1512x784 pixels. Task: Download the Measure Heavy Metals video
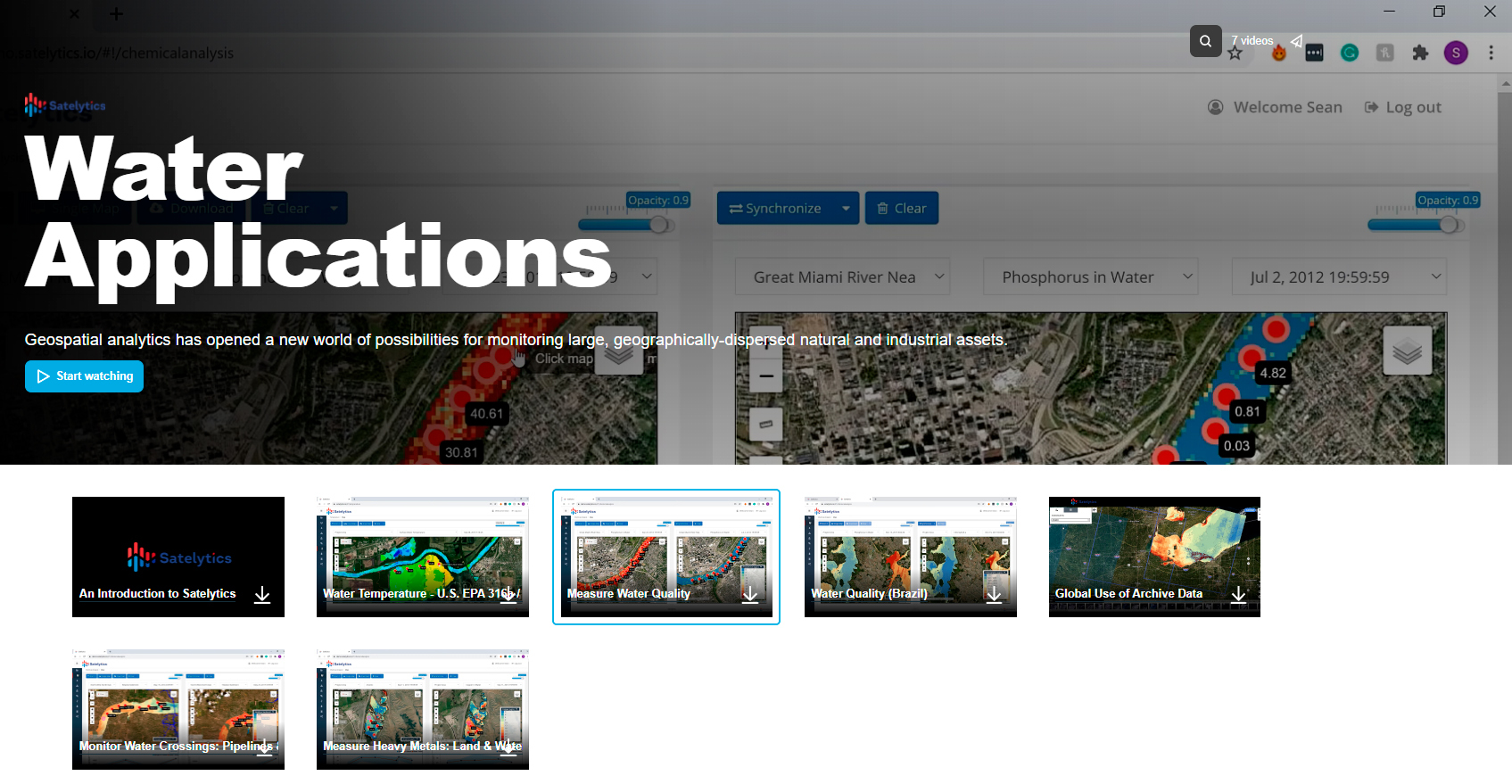pos(508,747)
